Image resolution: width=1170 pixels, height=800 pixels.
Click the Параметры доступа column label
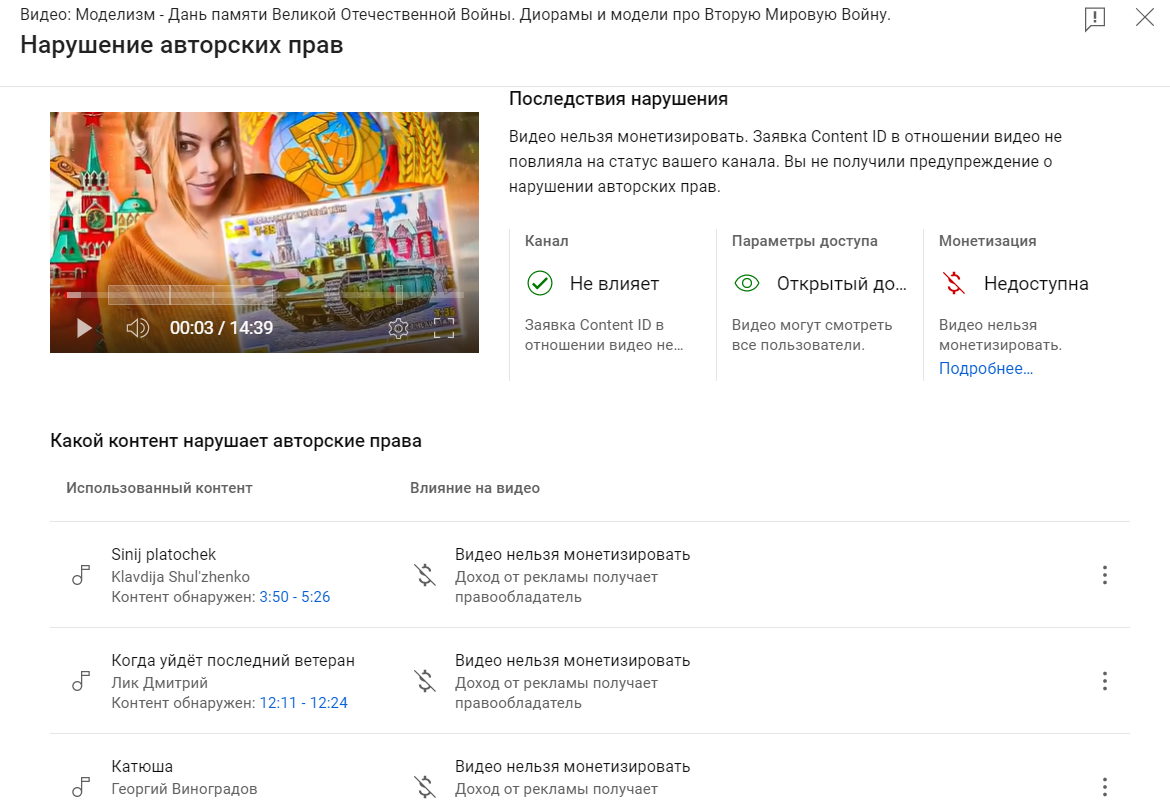[804, 241]
